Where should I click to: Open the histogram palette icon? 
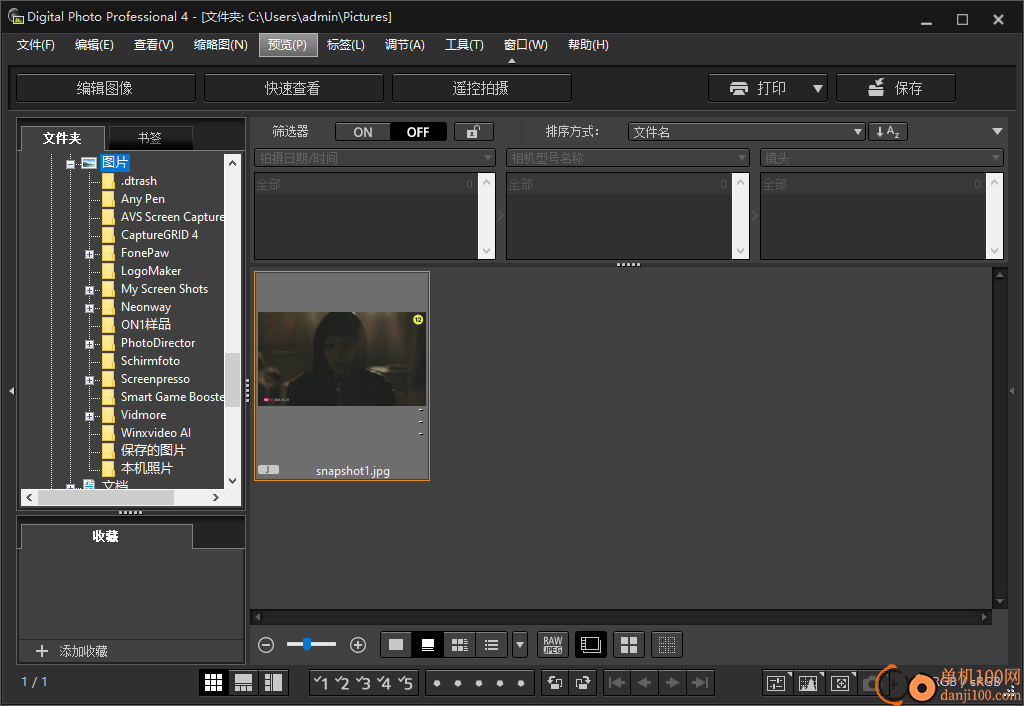pyautogui.click(x=808, y=684)
